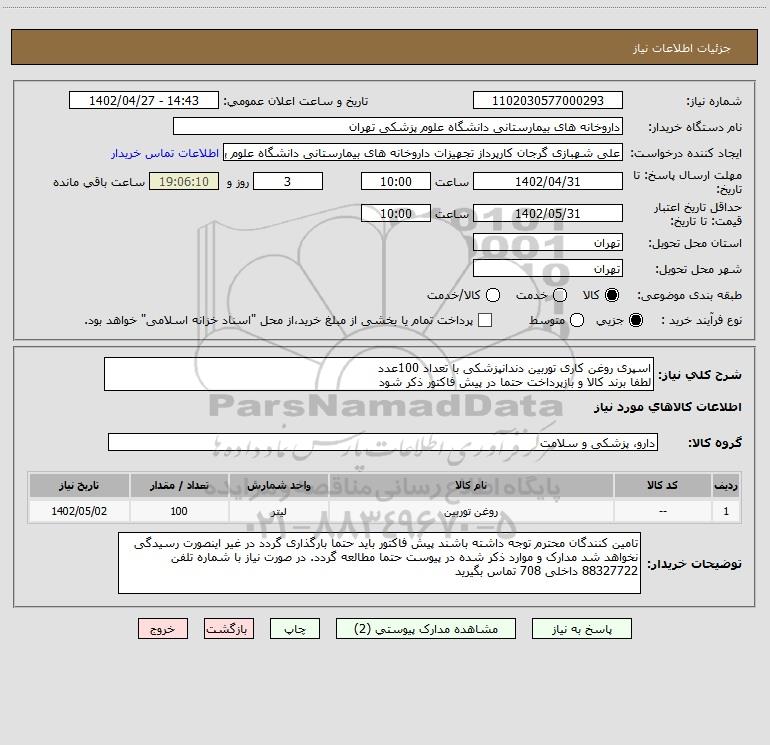Click the شرح کلی نیاز description box

379,374
